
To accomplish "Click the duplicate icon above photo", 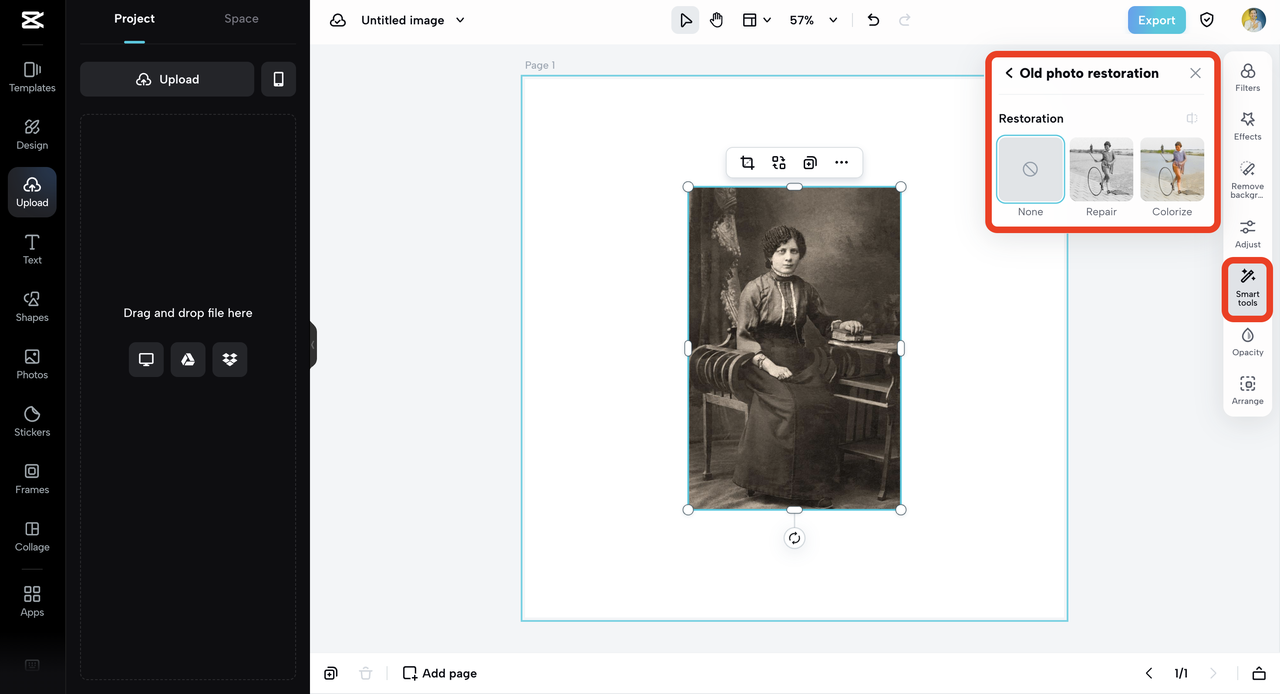I will tap(810, 163).
